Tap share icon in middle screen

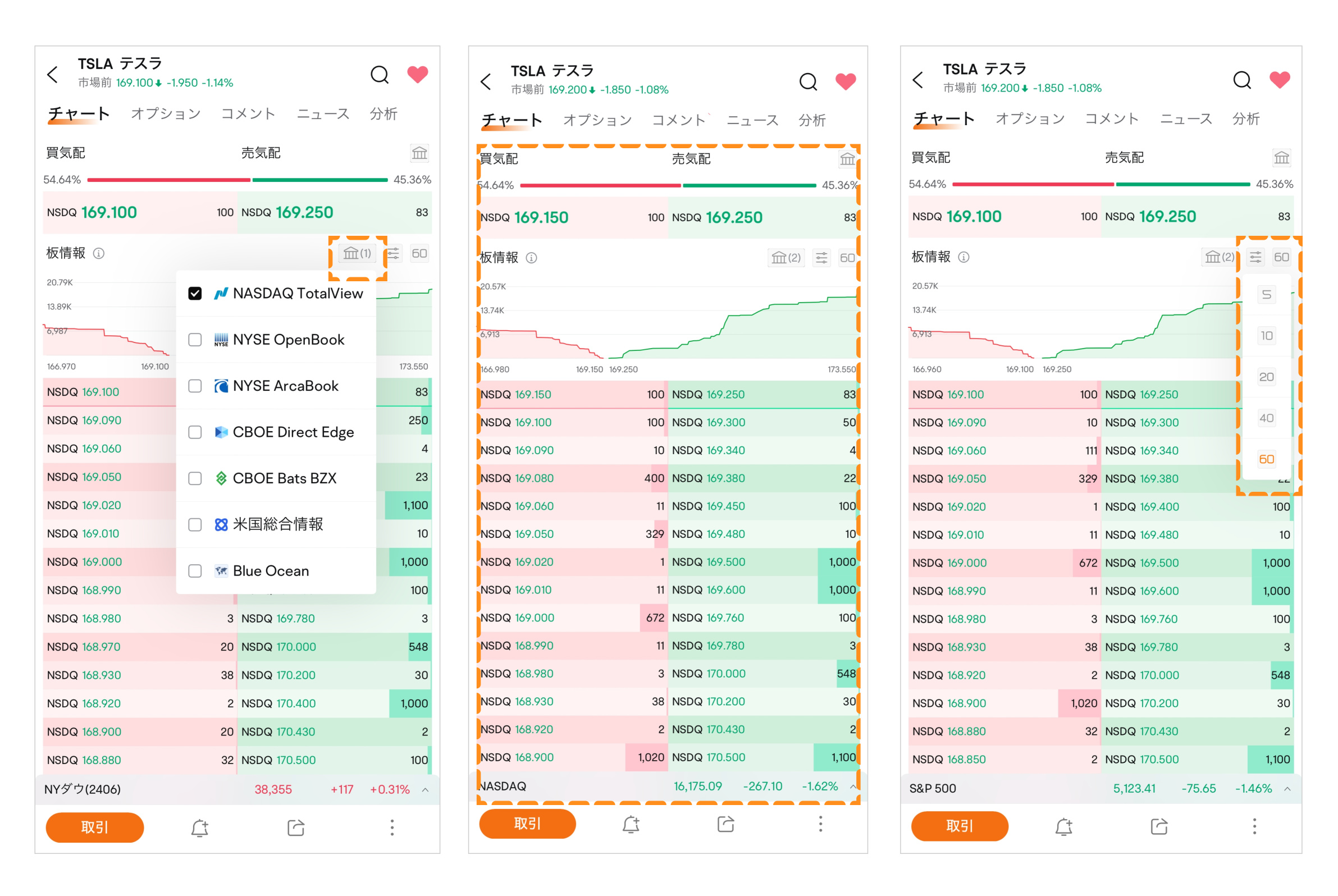click(x=726, y=825)
